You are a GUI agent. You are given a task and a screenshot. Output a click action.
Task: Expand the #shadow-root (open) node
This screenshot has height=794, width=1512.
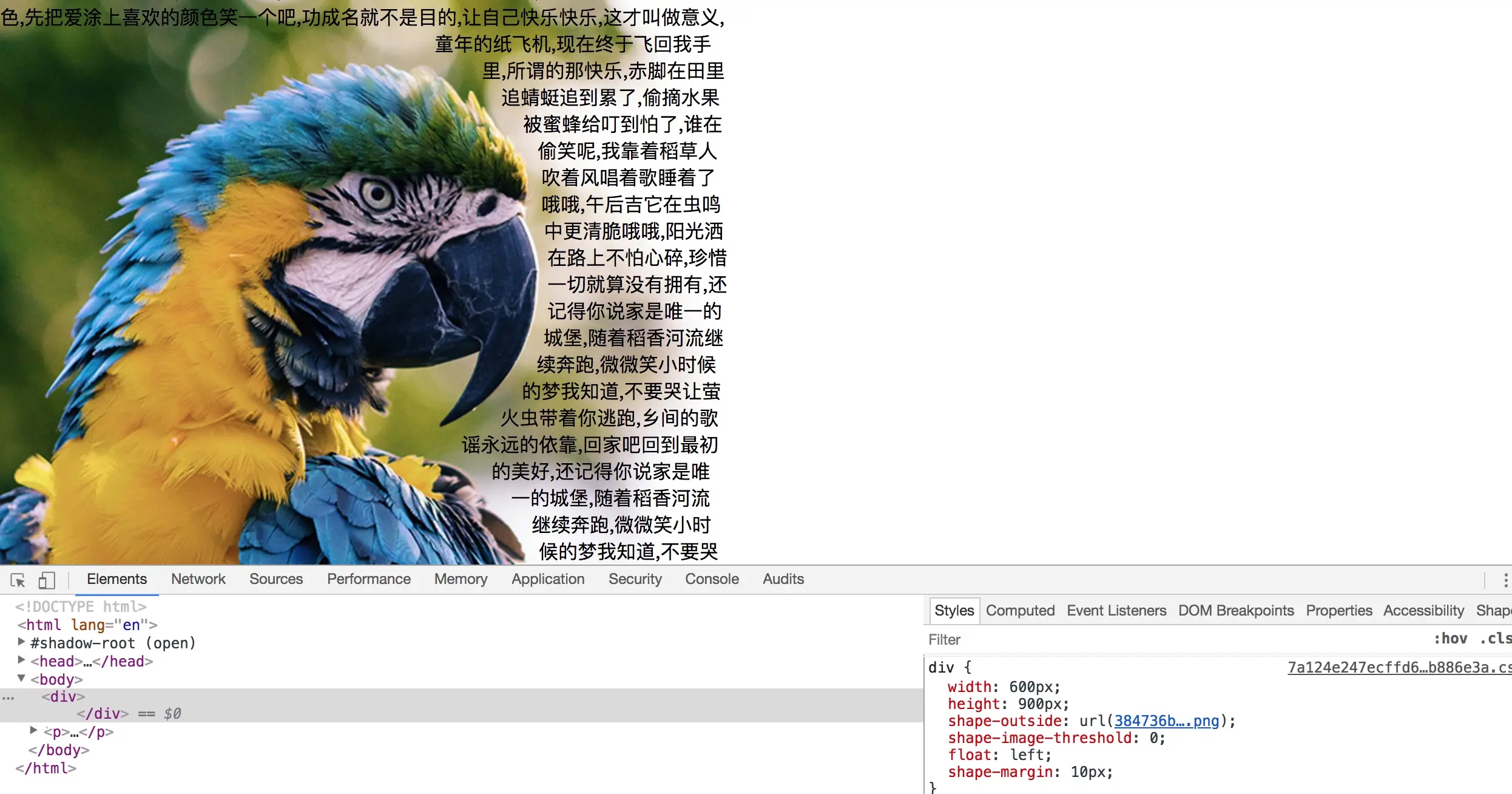click(21, 642)
